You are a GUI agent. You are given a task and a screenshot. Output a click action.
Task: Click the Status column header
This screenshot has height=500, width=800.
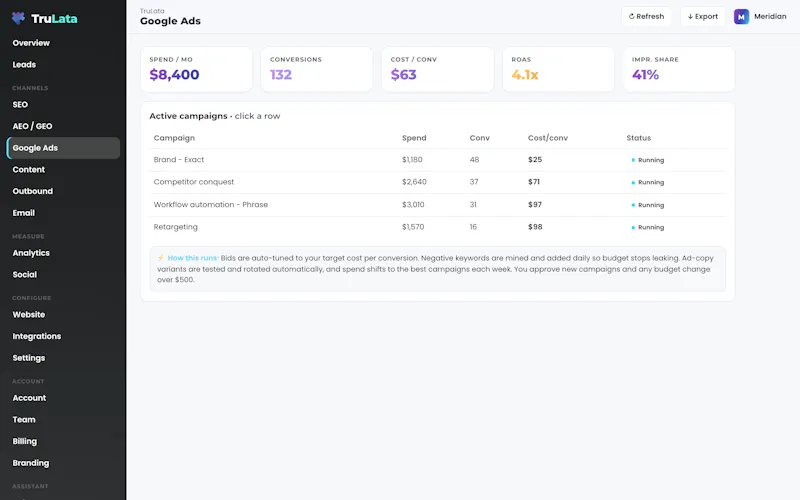tap(638, 138)
